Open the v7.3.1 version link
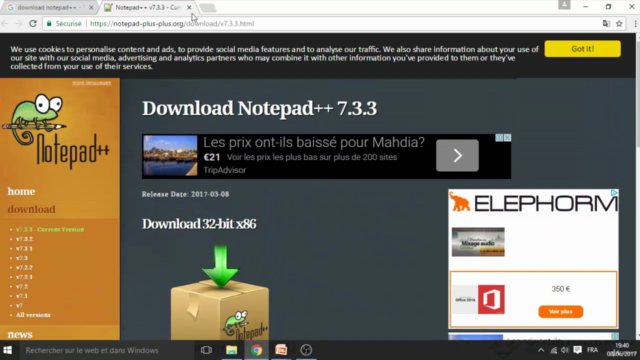 click(x=24, y=248)
